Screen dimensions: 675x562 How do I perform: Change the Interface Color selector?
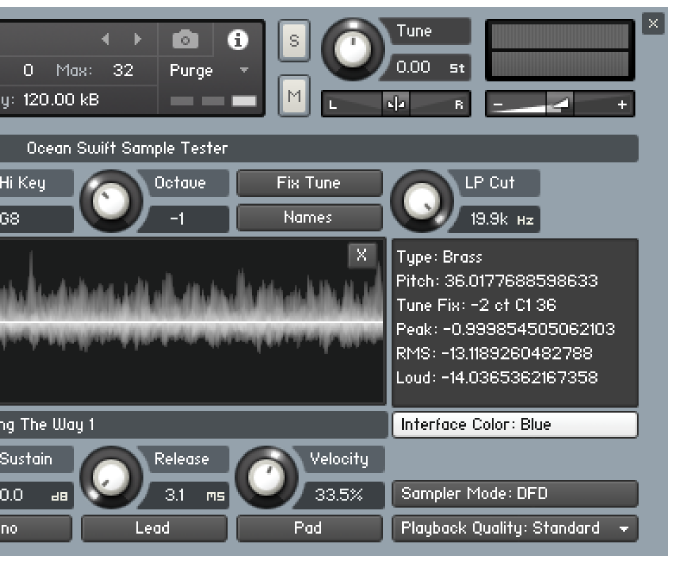click(x=514, y=424)
